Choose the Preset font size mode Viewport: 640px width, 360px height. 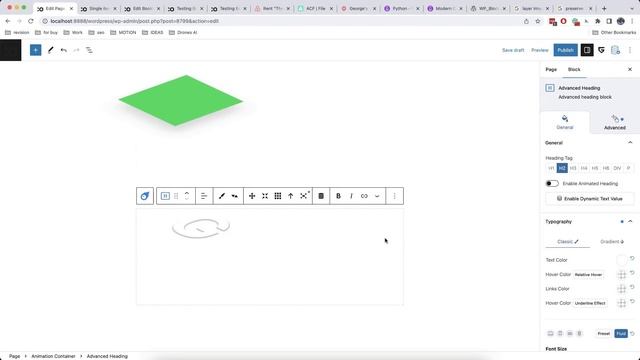pos(604,333)
